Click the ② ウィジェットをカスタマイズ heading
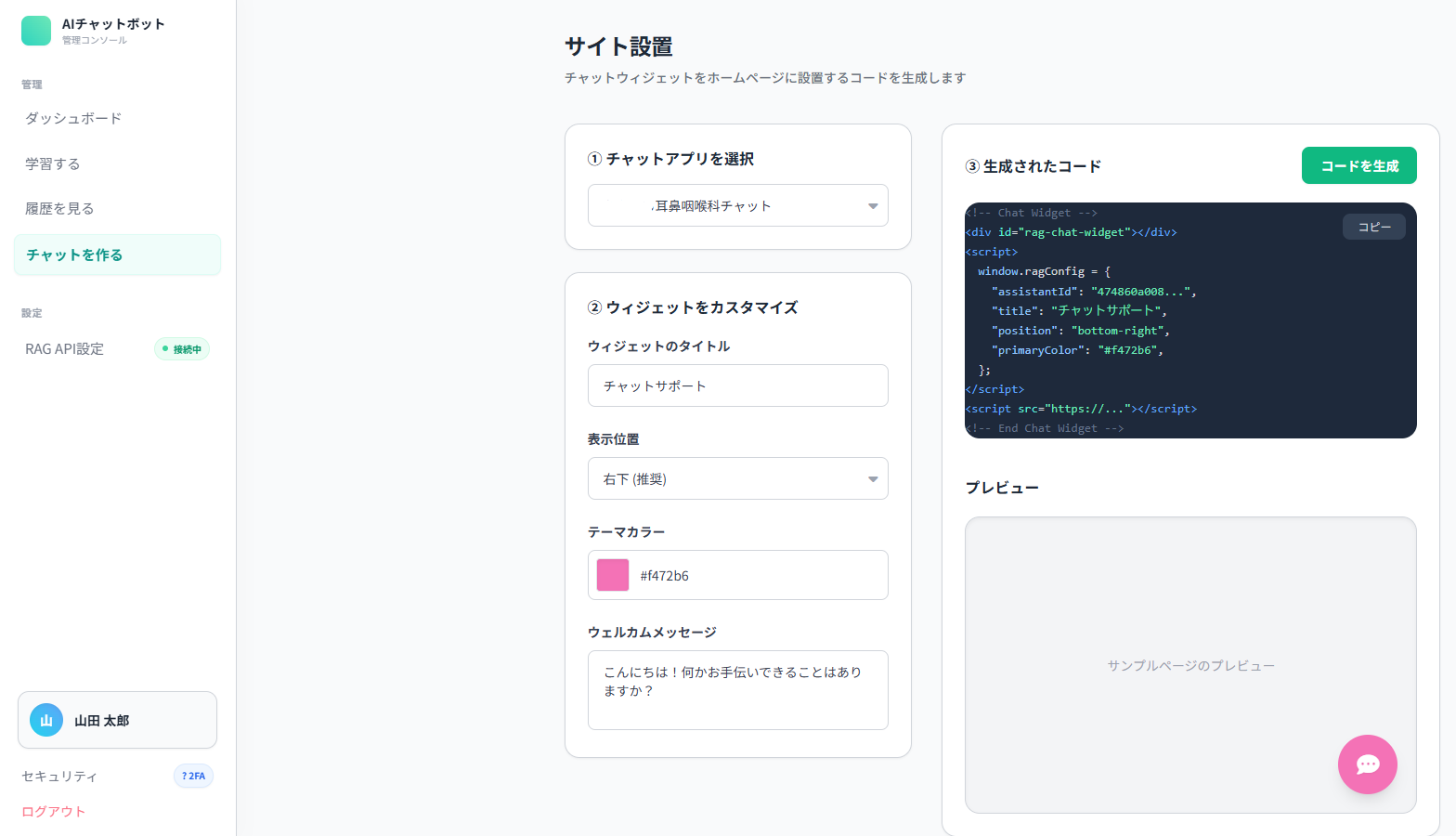The height and width of the screenshot is (836, 1456). pyautogui.click(x=693, y=307)
